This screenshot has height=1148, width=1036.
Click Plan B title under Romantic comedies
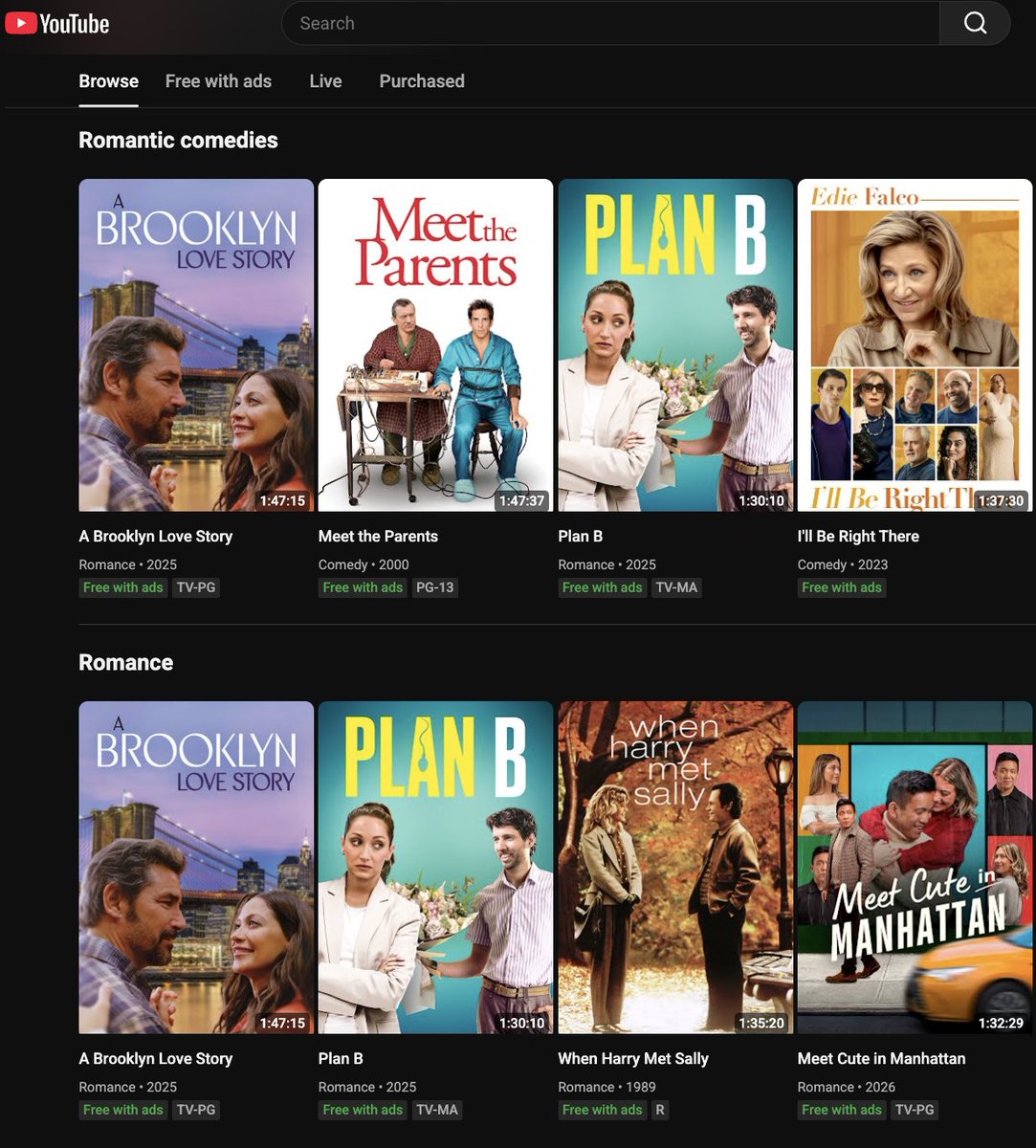(581, 536)
